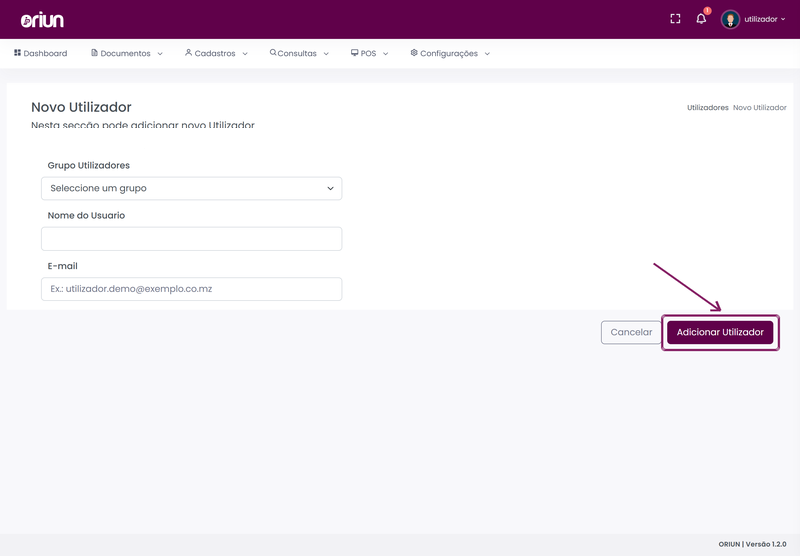Open the Utilizadores breadcrumb link

(707, 108)
